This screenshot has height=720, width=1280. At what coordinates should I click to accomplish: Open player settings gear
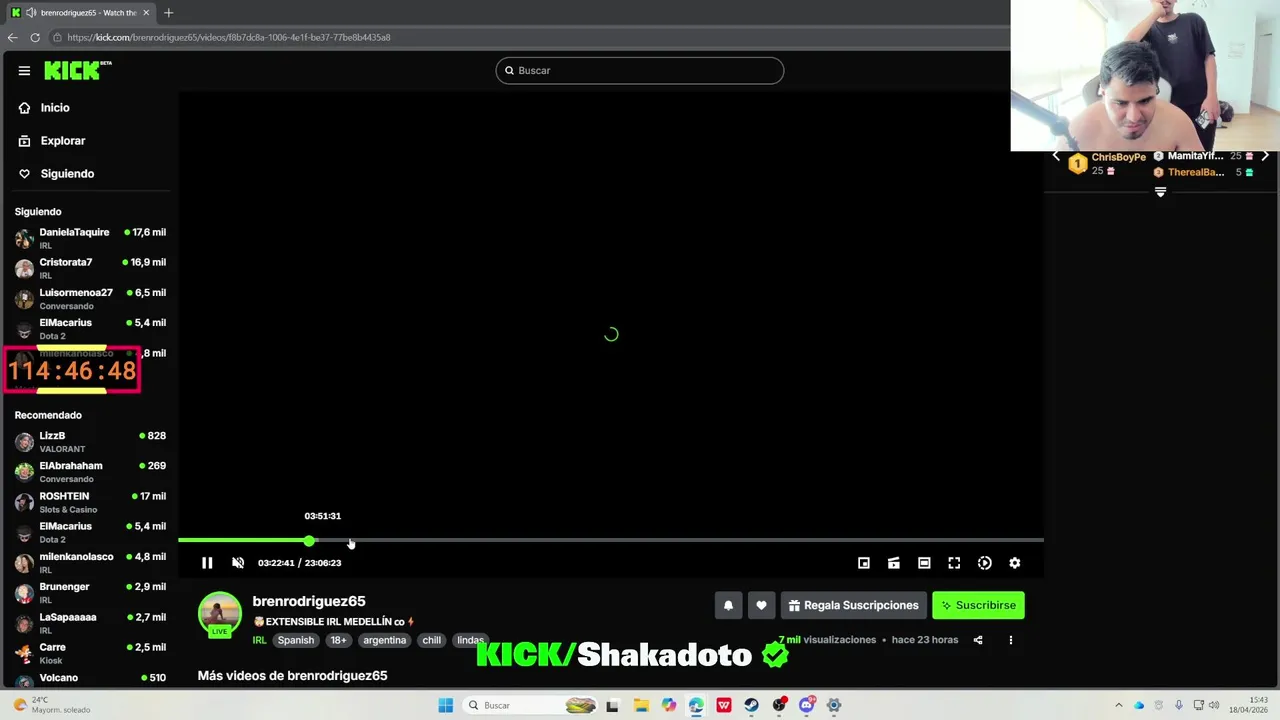click(1015, 563)
